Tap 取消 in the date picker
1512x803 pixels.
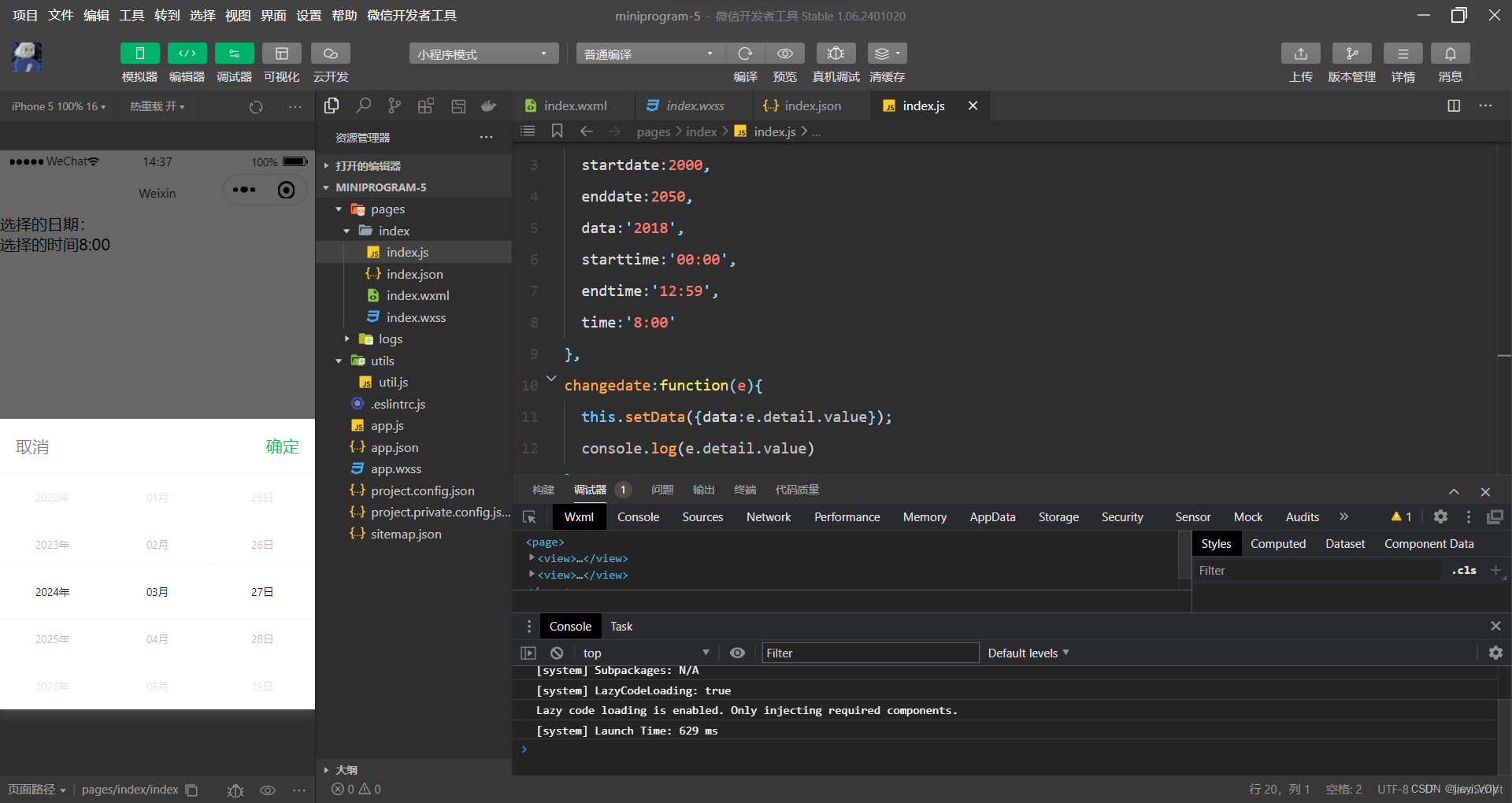point(32,446)
